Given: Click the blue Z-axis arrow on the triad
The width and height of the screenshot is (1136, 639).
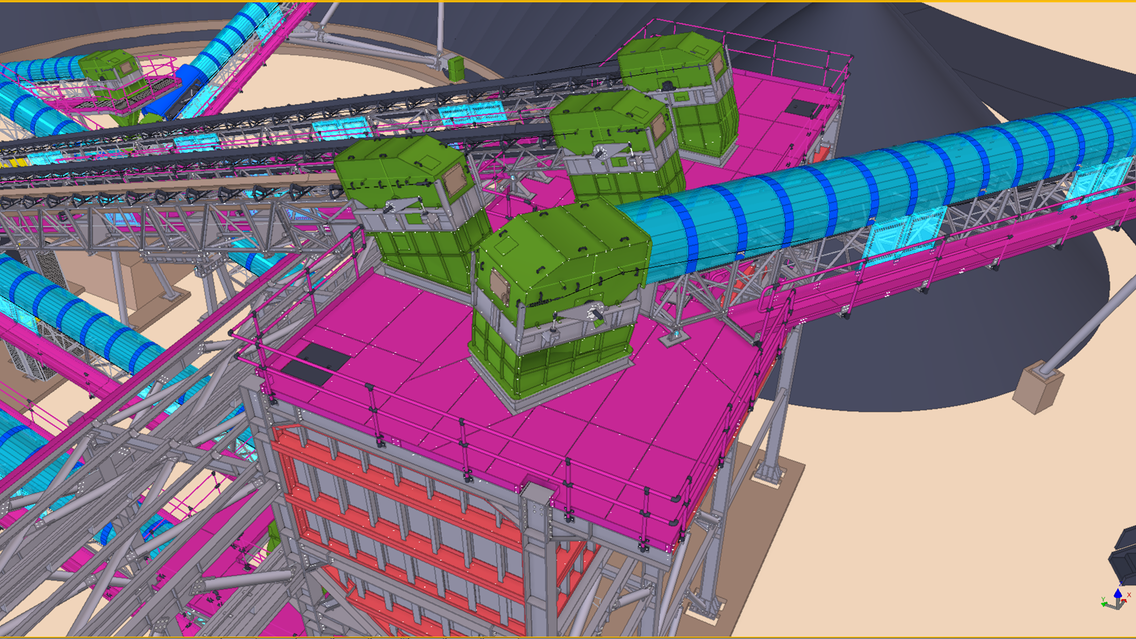Looking at the screenshot, I should point(1117,591).
